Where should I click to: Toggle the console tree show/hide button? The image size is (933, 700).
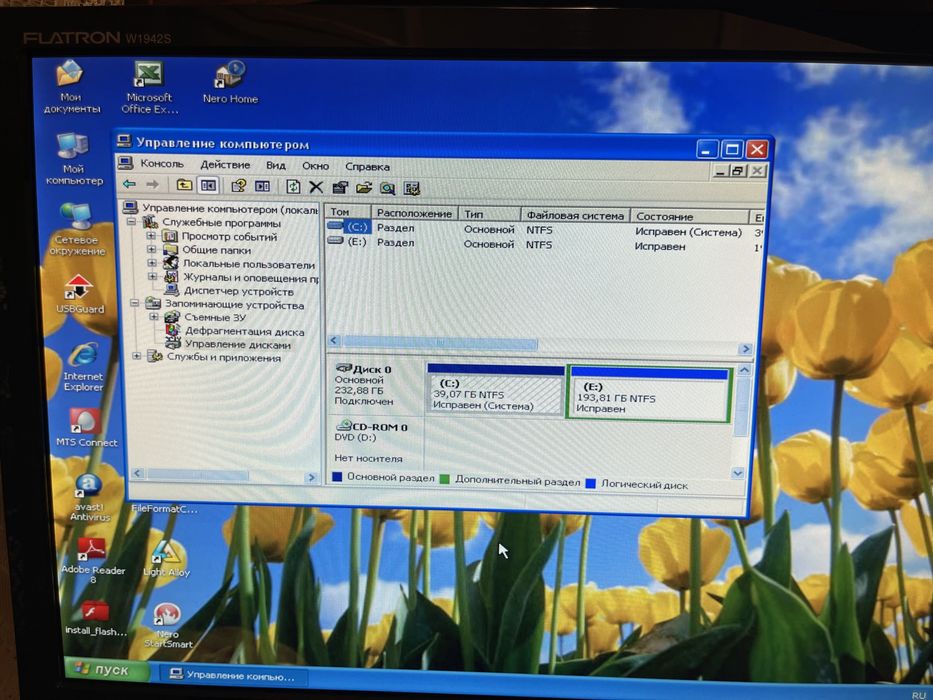pos(208,186)
